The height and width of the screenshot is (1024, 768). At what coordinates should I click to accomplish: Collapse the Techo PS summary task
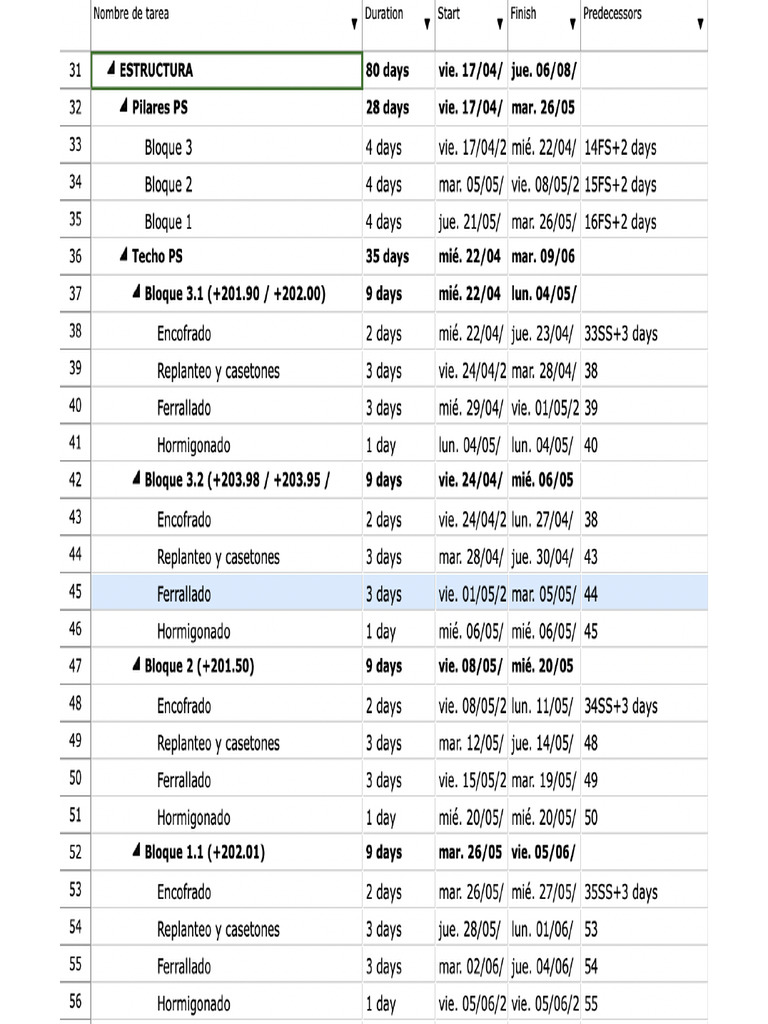pyautogui.click(x=123, y=256)
